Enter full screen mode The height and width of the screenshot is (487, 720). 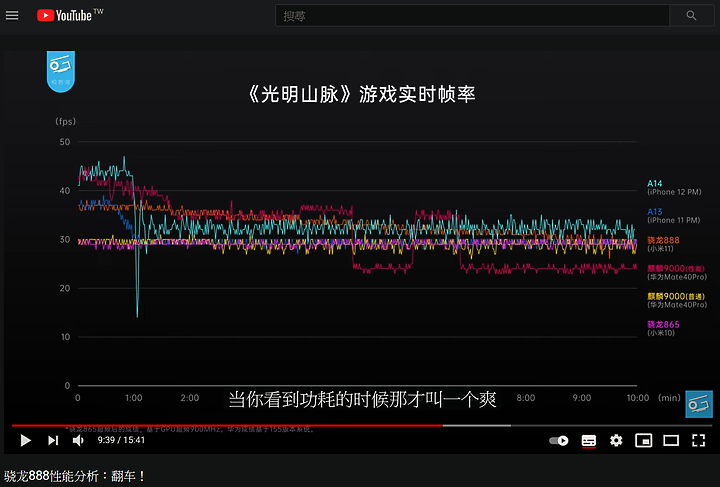(x=698, y=441)
